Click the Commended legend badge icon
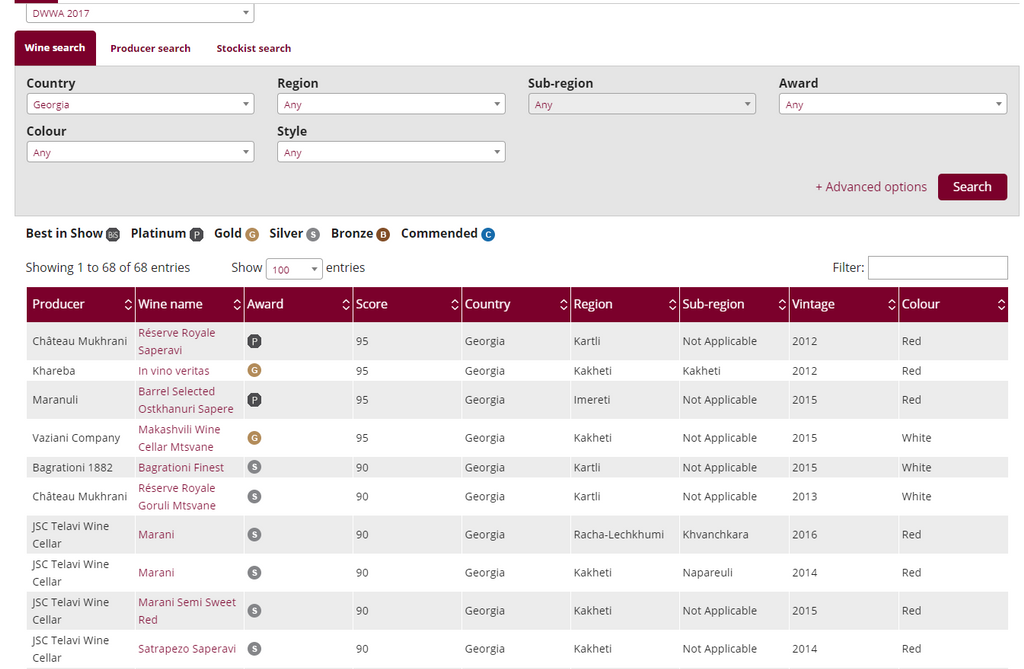The height and width of the screenshot is (669, 1024). (488, 234)
